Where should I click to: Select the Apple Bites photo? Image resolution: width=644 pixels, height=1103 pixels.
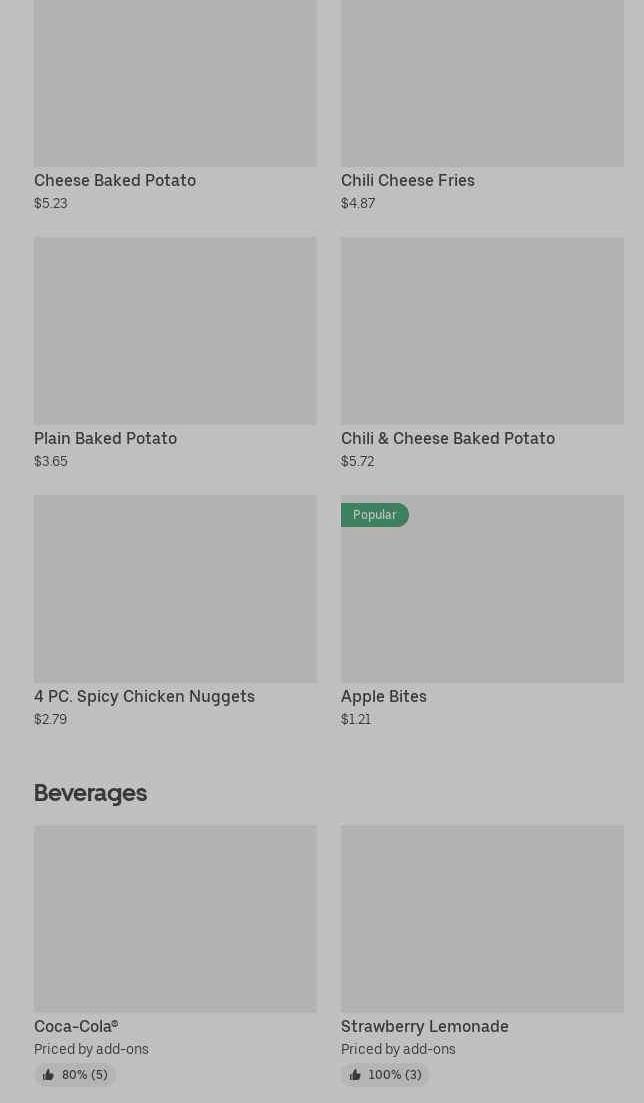point(482,600)
